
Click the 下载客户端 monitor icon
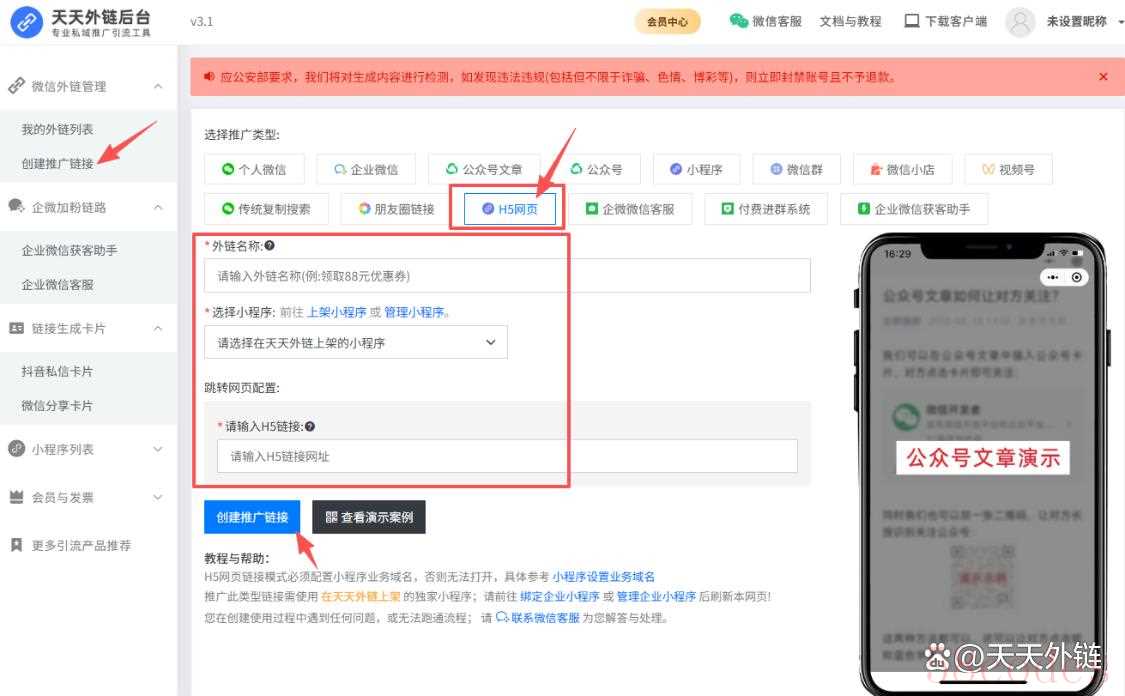(x=911, y=21)
